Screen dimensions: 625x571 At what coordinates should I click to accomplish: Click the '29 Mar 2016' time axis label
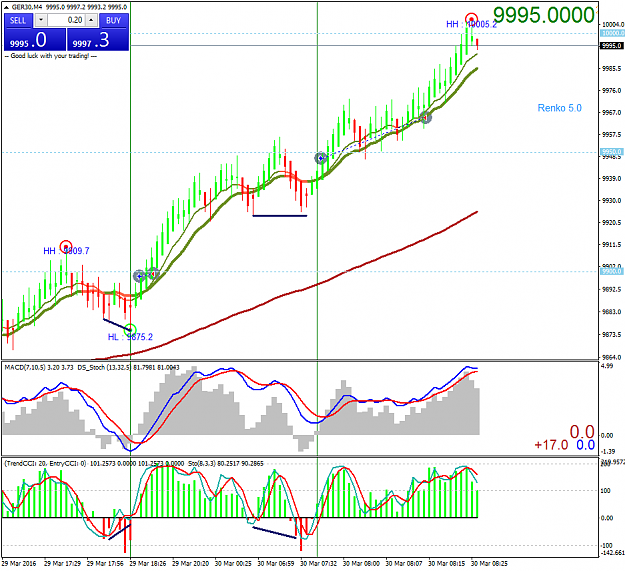[x=19, y=564]
